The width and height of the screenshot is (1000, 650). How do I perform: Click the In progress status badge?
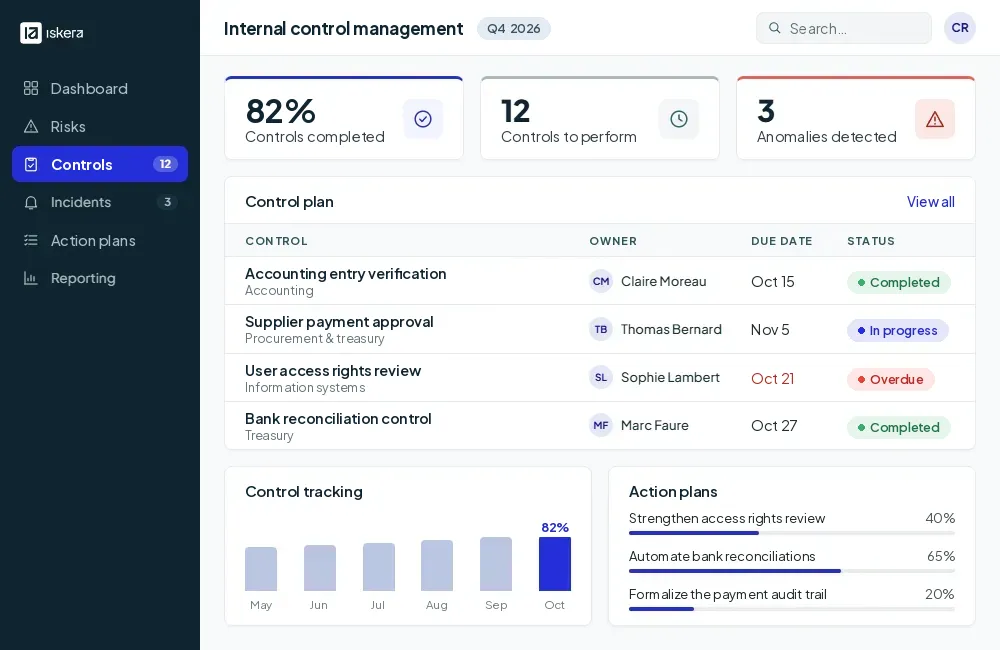pyautogui.click(x=897, y=330)
